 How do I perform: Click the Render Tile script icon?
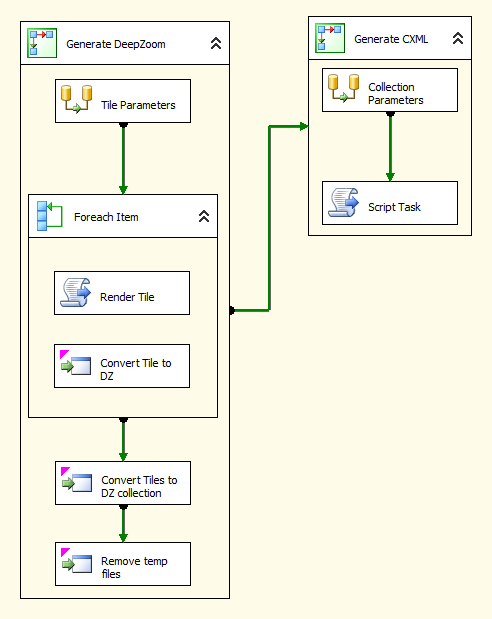pos(75,292)
